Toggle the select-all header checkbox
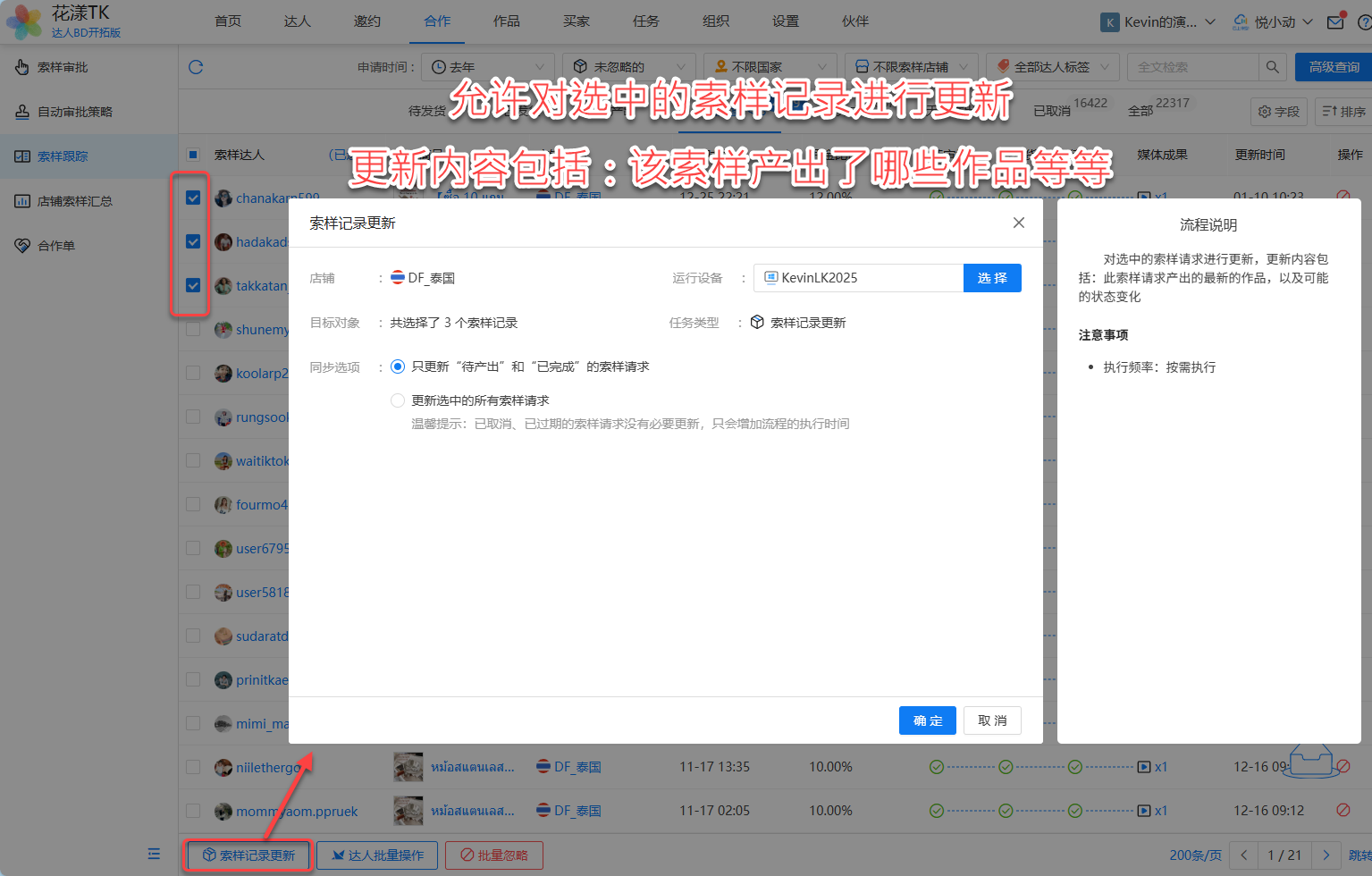This screenshot has width=1372, height=876. click(x=193, y=155)
